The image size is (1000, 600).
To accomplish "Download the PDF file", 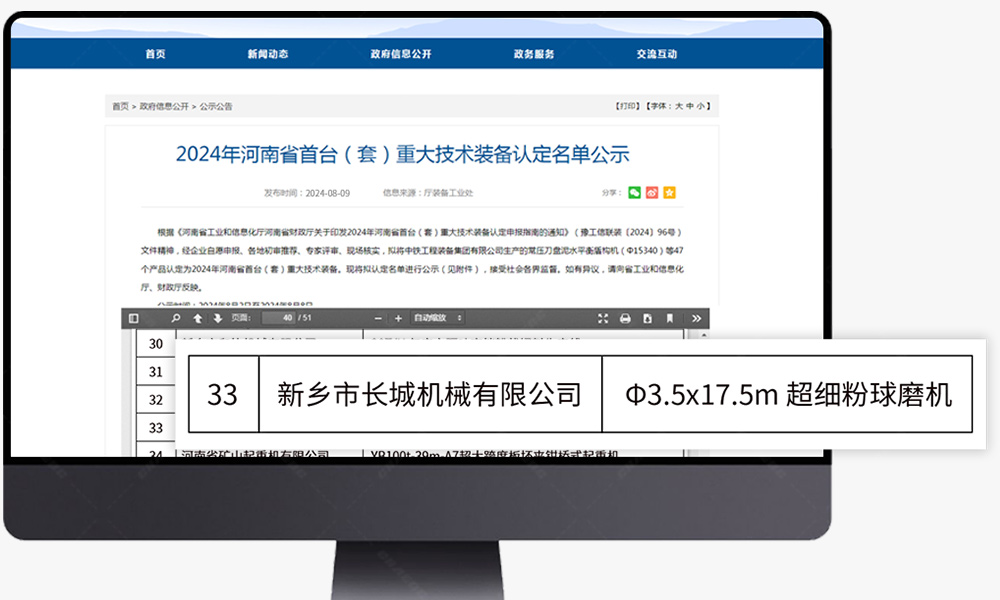I will click(x=647, y=318).
